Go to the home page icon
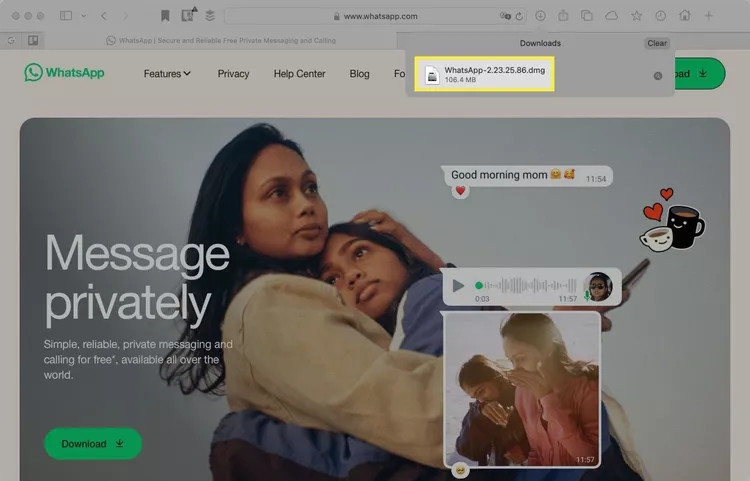This screenshot has width=750, height=481. (x=685, y=15)
